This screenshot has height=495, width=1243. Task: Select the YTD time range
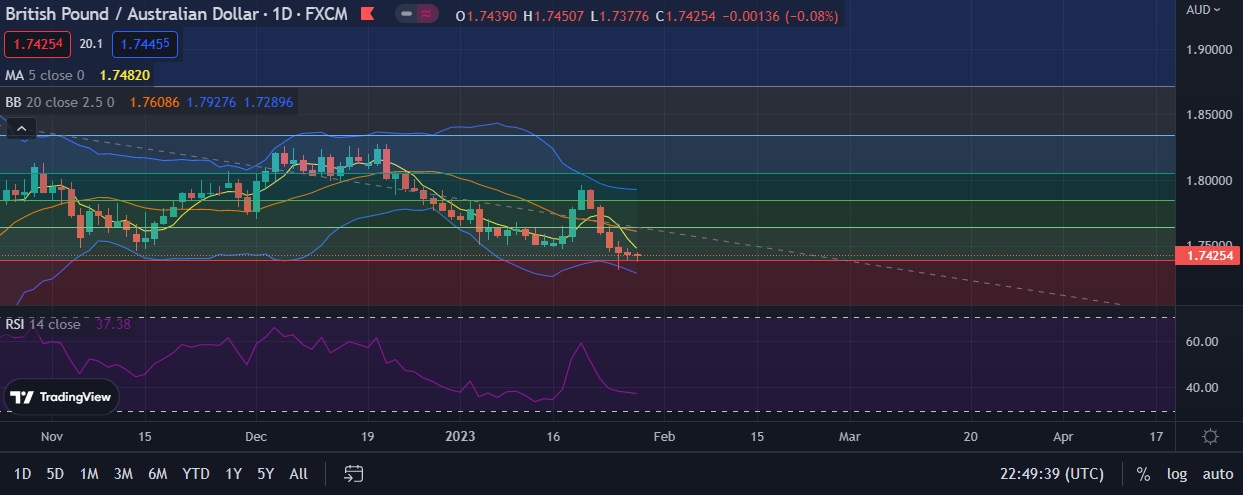[195, 473]
